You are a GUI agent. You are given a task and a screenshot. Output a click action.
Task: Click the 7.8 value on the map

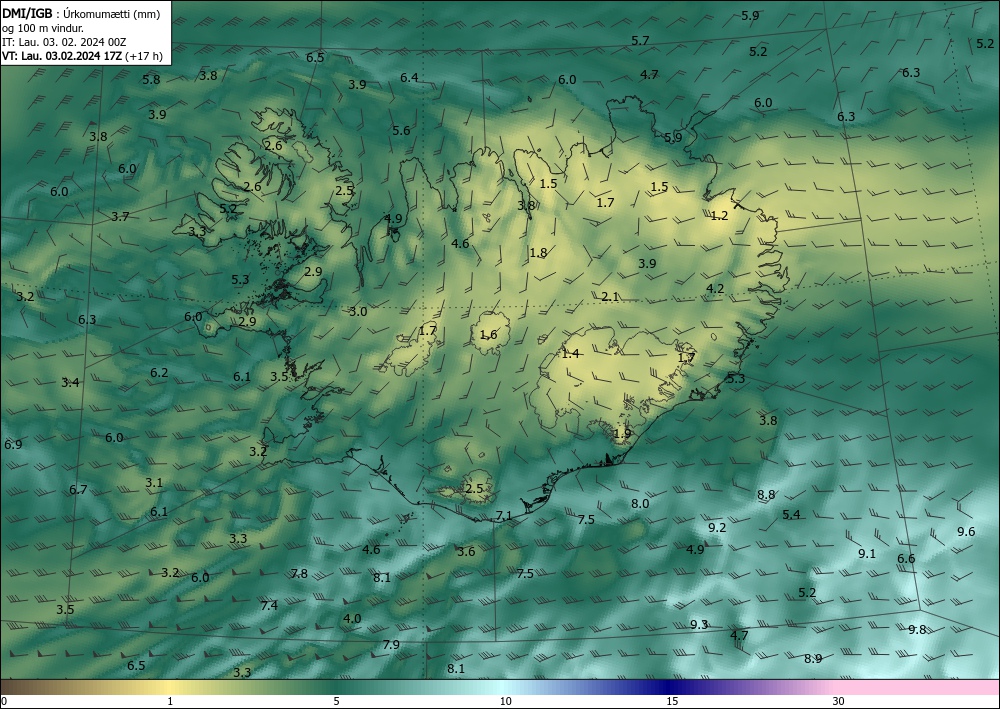(299, 574)
